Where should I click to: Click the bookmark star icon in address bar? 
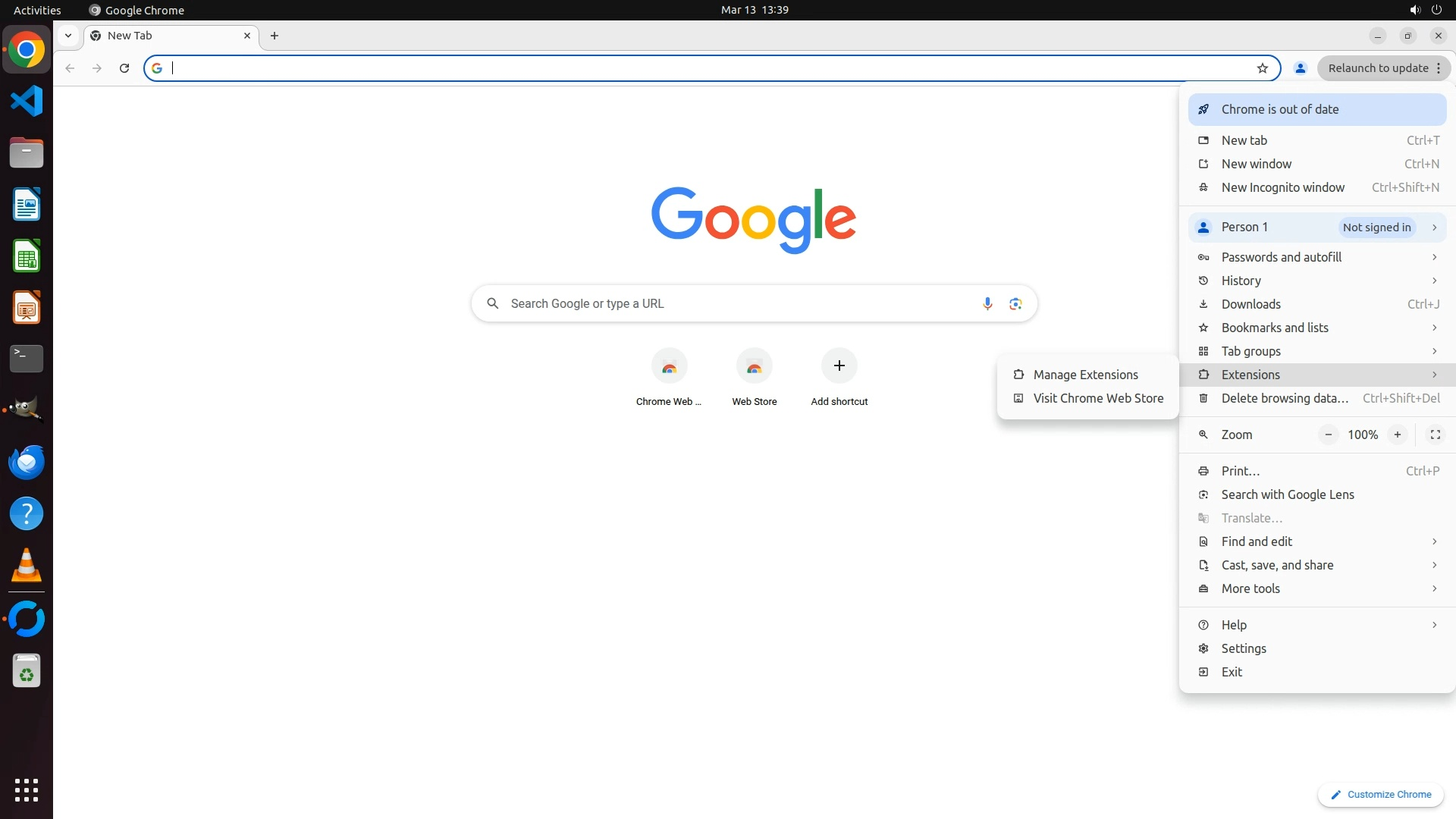click(x=1262, y=68)
